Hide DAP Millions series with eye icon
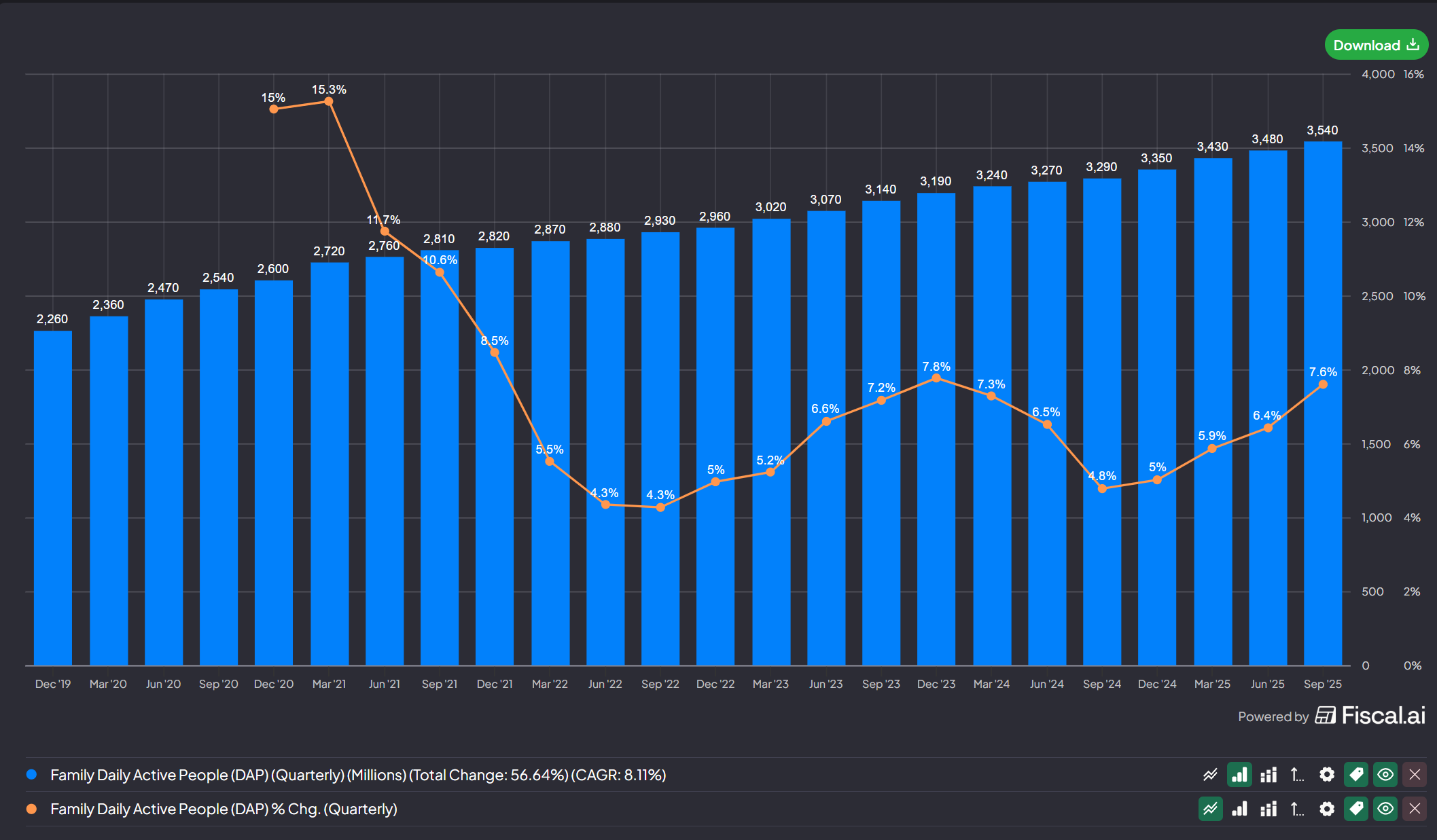This screenshot has height=840, width=1437. click(x=1385, y=775)
